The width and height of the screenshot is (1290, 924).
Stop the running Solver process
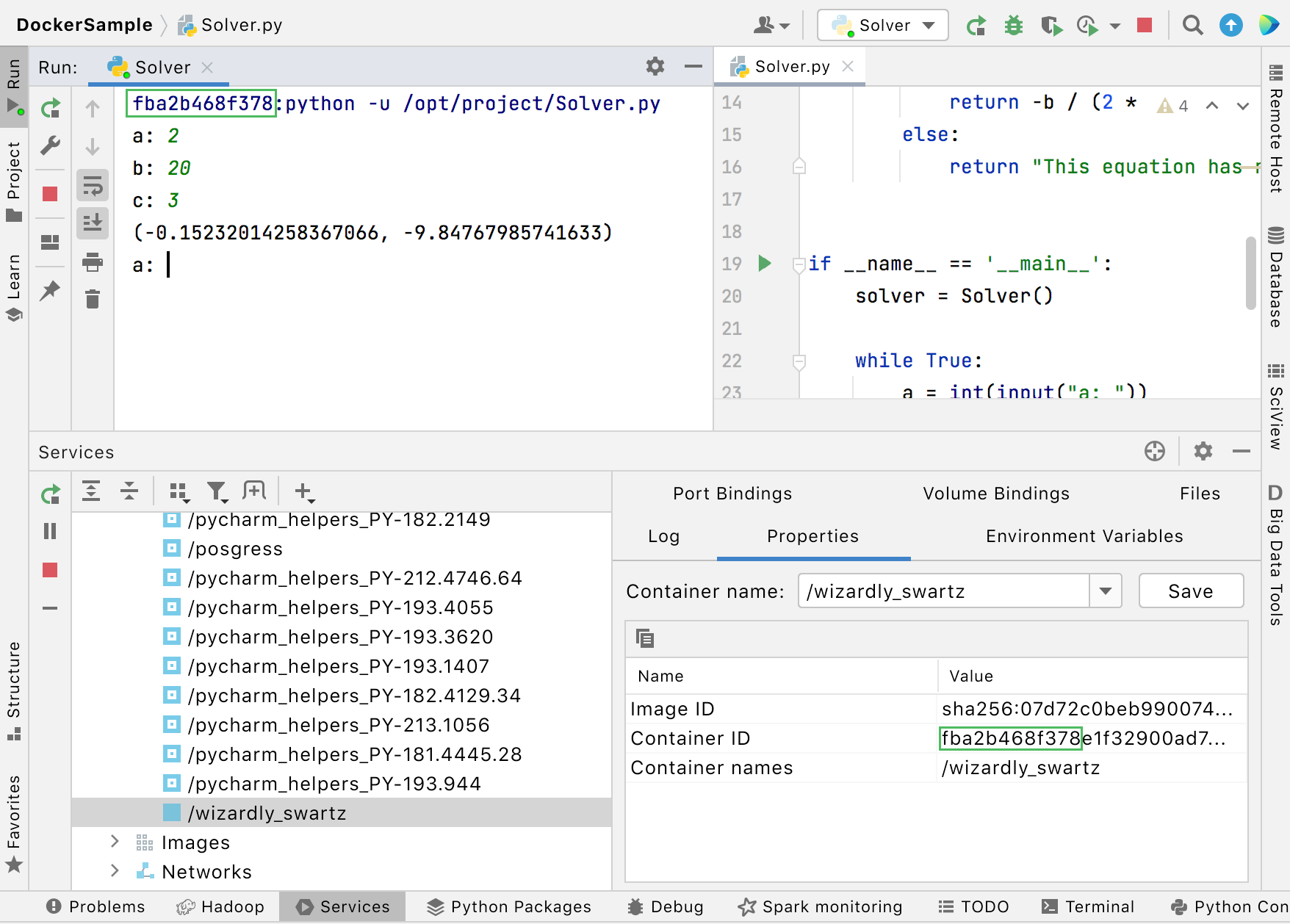coord(50,193)
